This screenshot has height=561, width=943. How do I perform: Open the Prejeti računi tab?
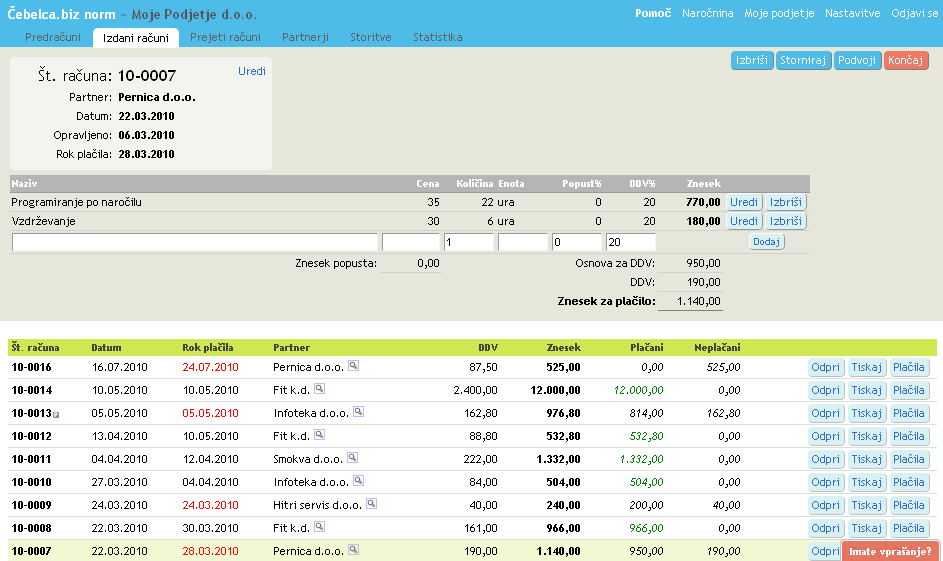[225, 37]
